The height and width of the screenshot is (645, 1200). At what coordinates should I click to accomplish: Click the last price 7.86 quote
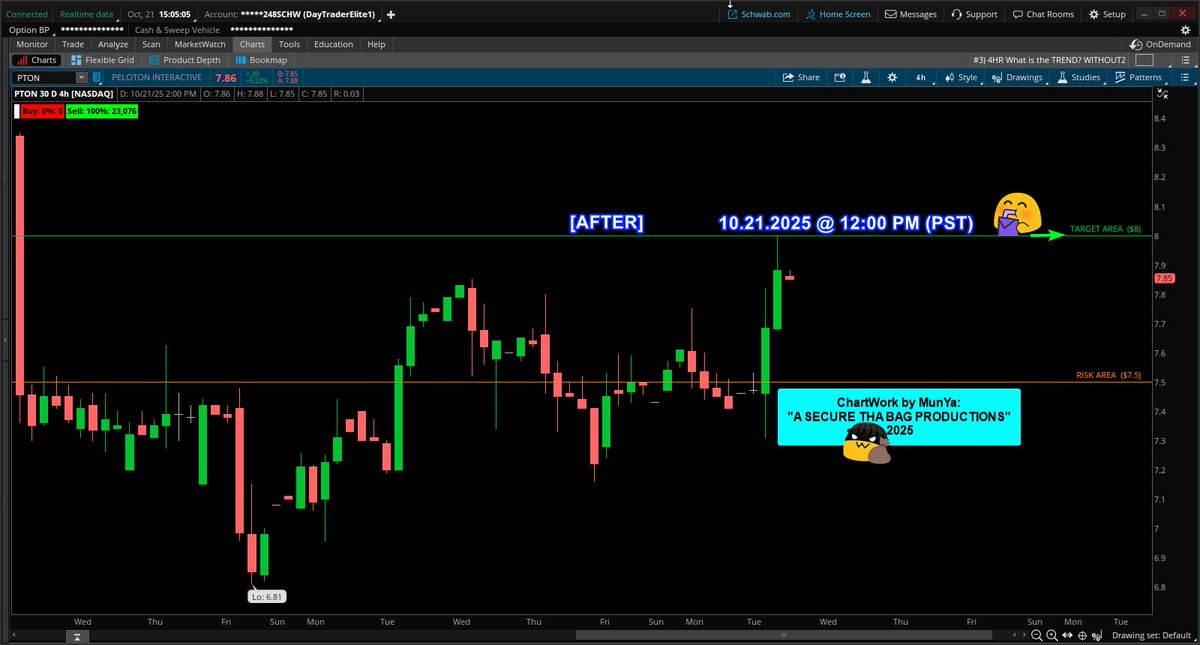coord(226,77)
